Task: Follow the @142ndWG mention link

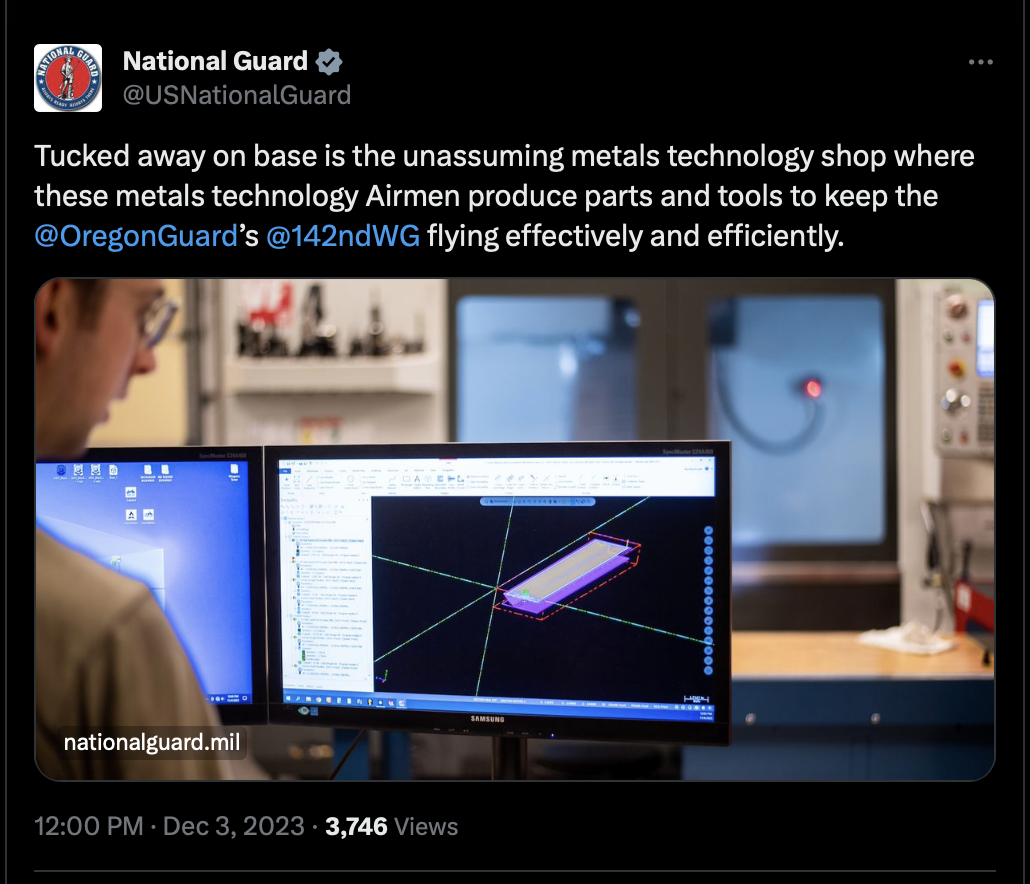Action: pyautogui.click(x=343, y=236)
